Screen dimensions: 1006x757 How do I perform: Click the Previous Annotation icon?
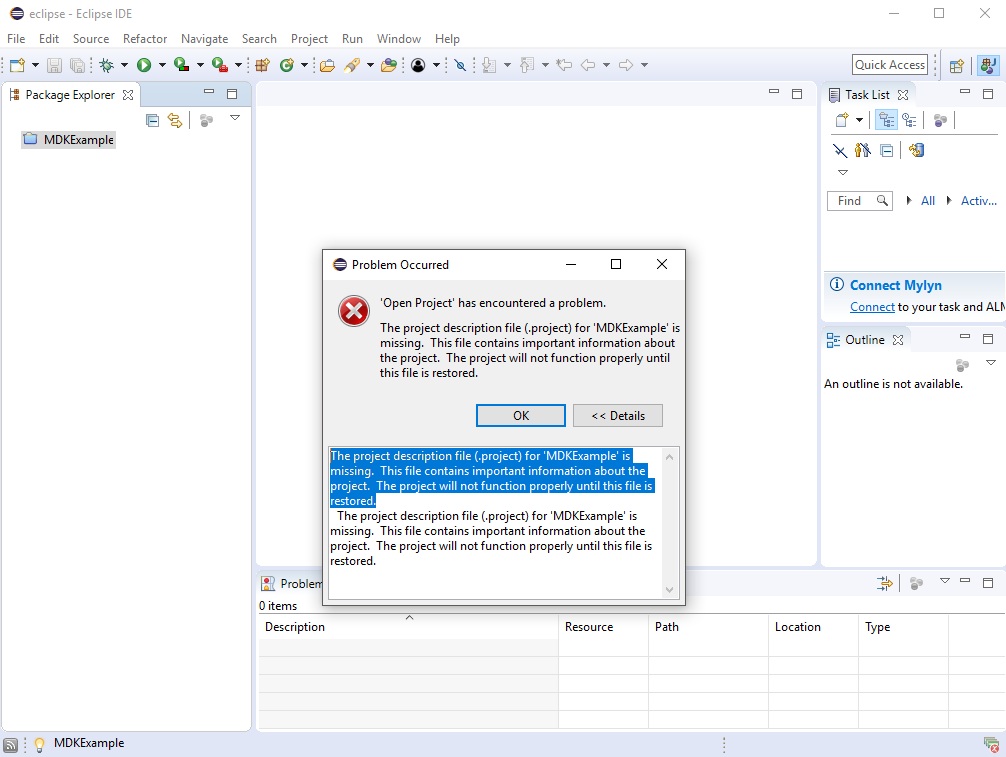[x=527, y=65]
